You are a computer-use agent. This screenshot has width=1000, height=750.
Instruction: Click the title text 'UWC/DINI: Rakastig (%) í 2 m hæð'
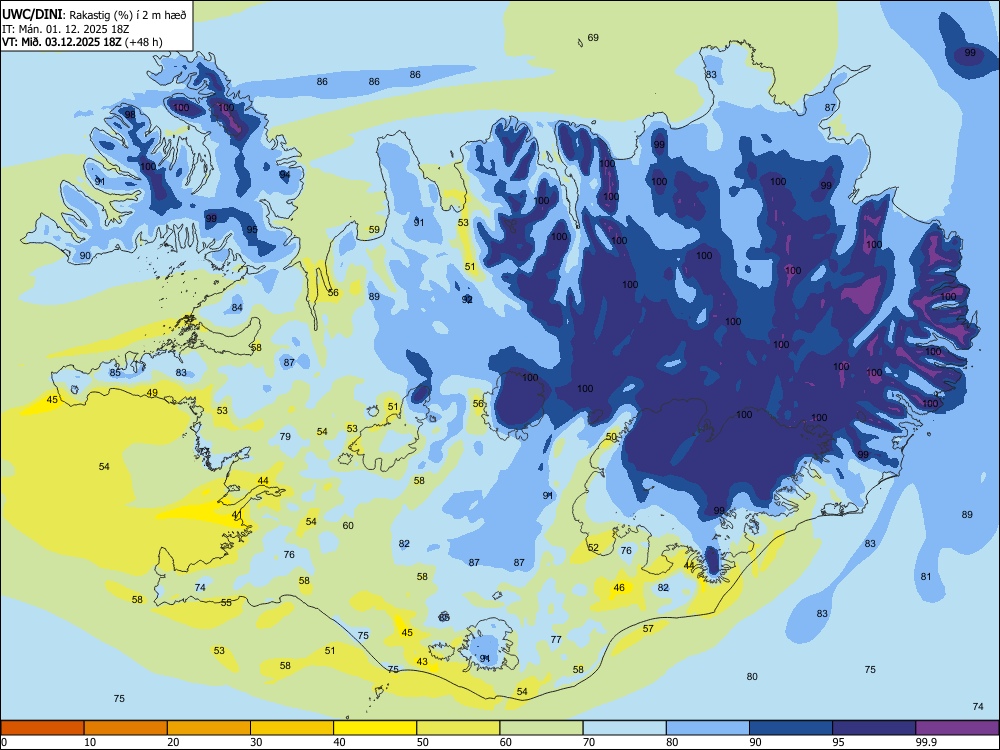coord(94,15)
